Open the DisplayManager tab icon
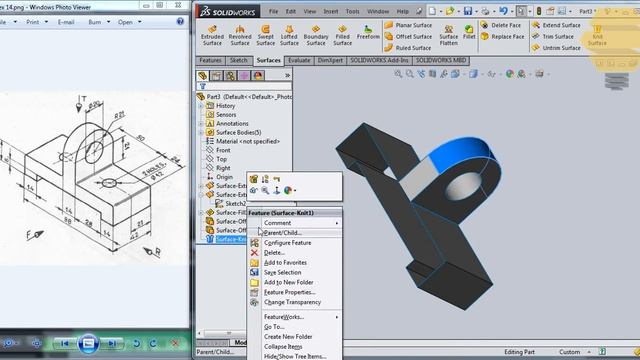The width and height of the screenshot is (640, 360). [x=258, y=76]
